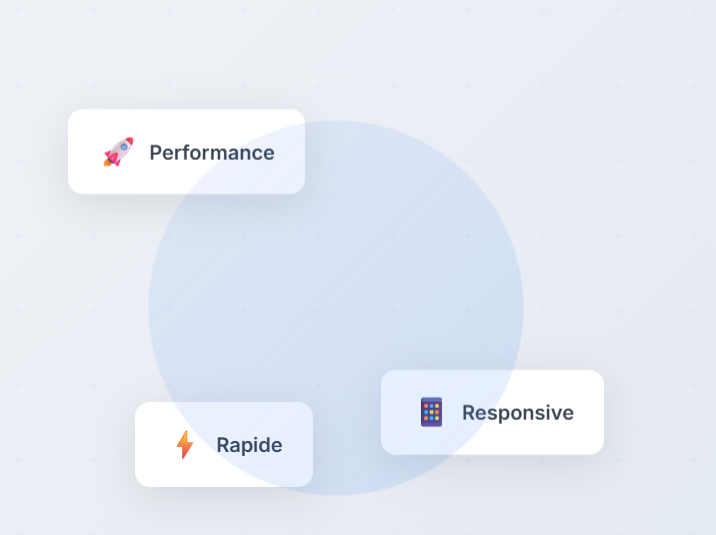The height and width of the screenshot is (535, 716).
Task: Select the Responsive text label
Action: coord(517,412)
